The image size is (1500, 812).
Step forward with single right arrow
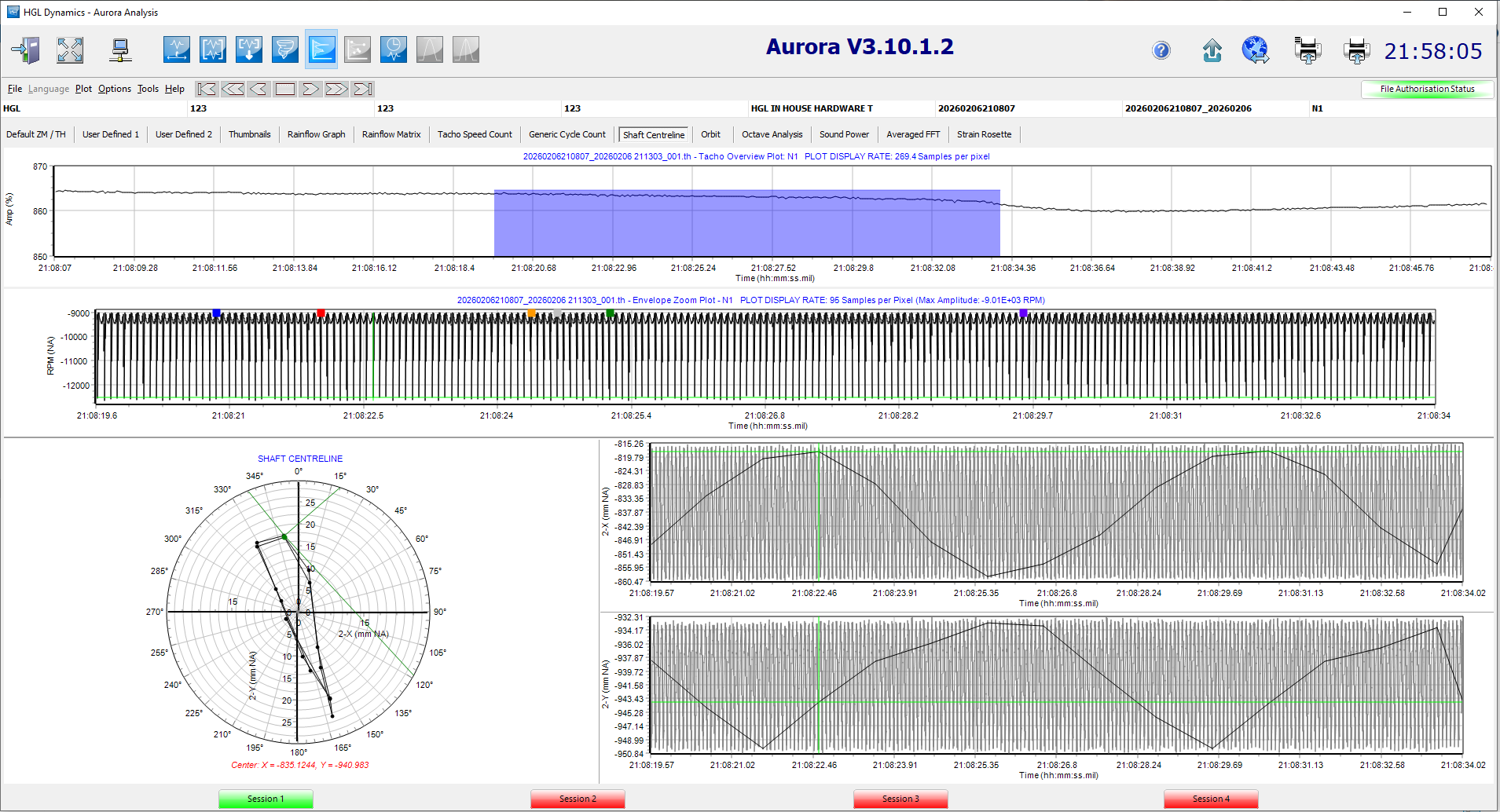click(310, 89)
